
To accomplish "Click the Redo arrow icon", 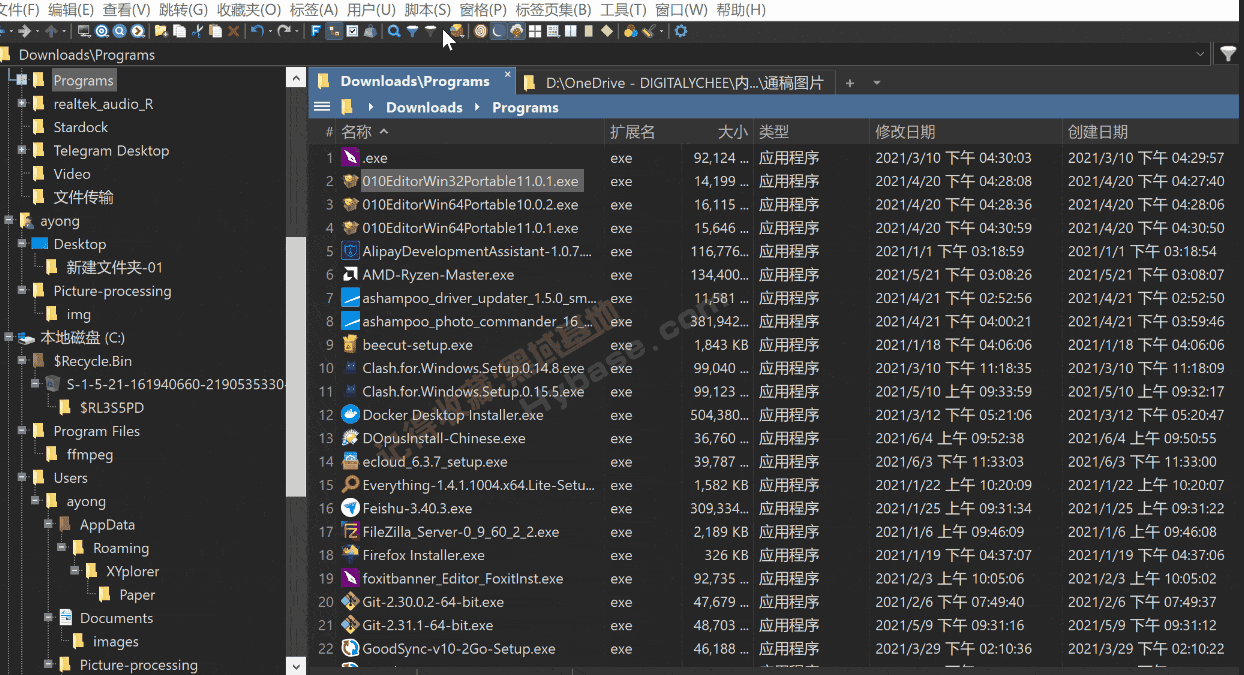I will [285, 31].
